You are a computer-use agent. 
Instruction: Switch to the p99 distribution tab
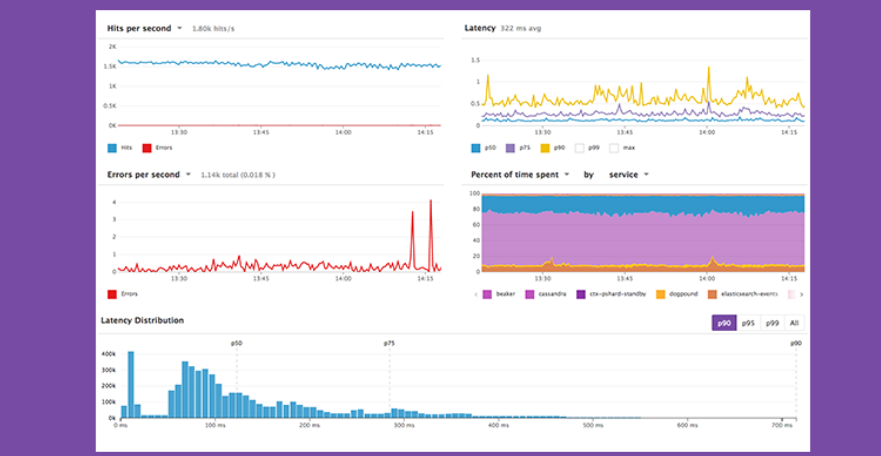pos(771,323)
